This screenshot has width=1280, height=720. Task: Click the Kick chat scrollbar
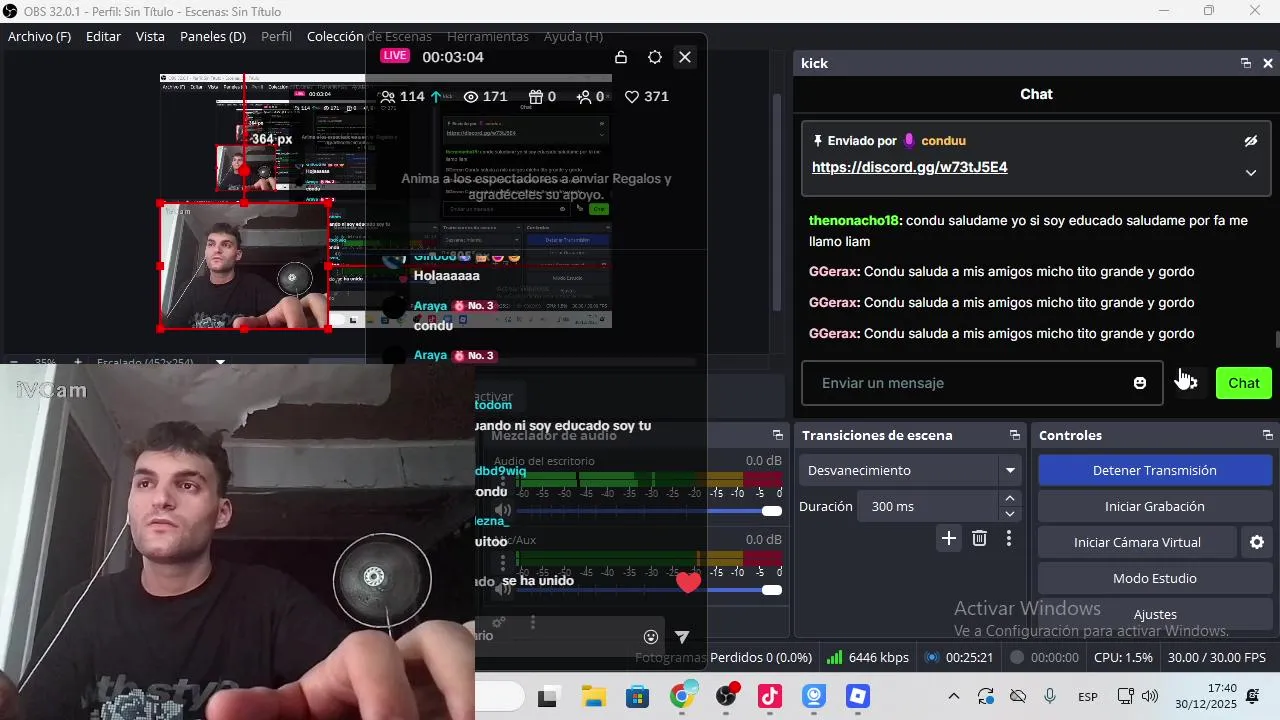click(1277, 340)
